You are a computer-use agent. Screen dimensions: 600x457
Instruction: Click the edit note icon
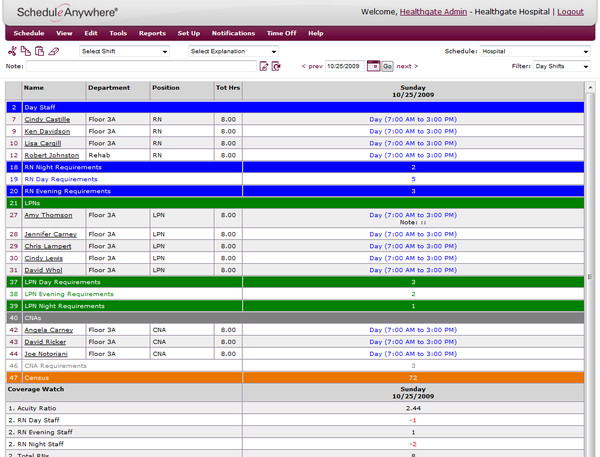pos(264,66)
